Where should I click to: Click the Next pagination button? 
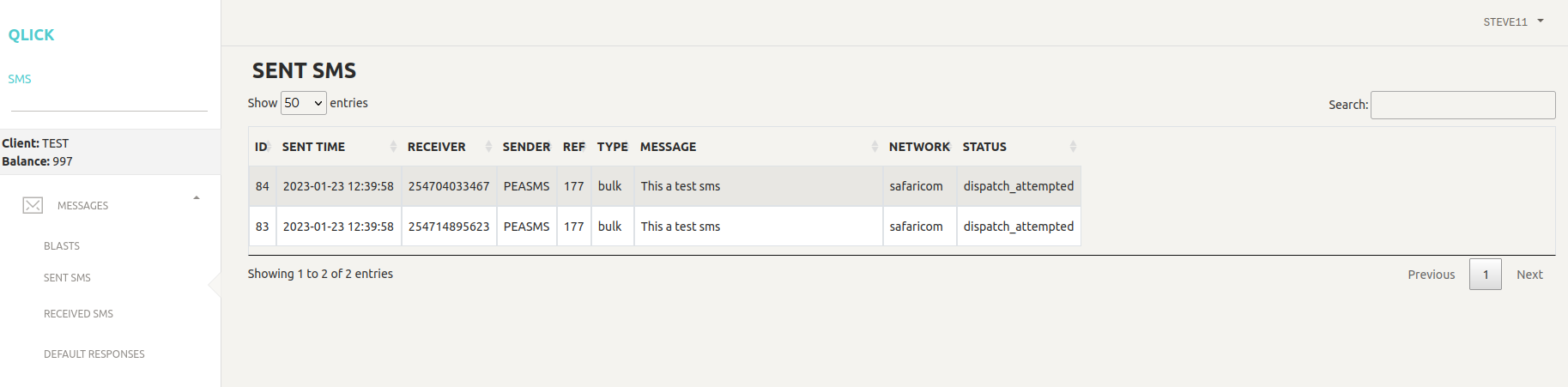[x=1529, y=275]
